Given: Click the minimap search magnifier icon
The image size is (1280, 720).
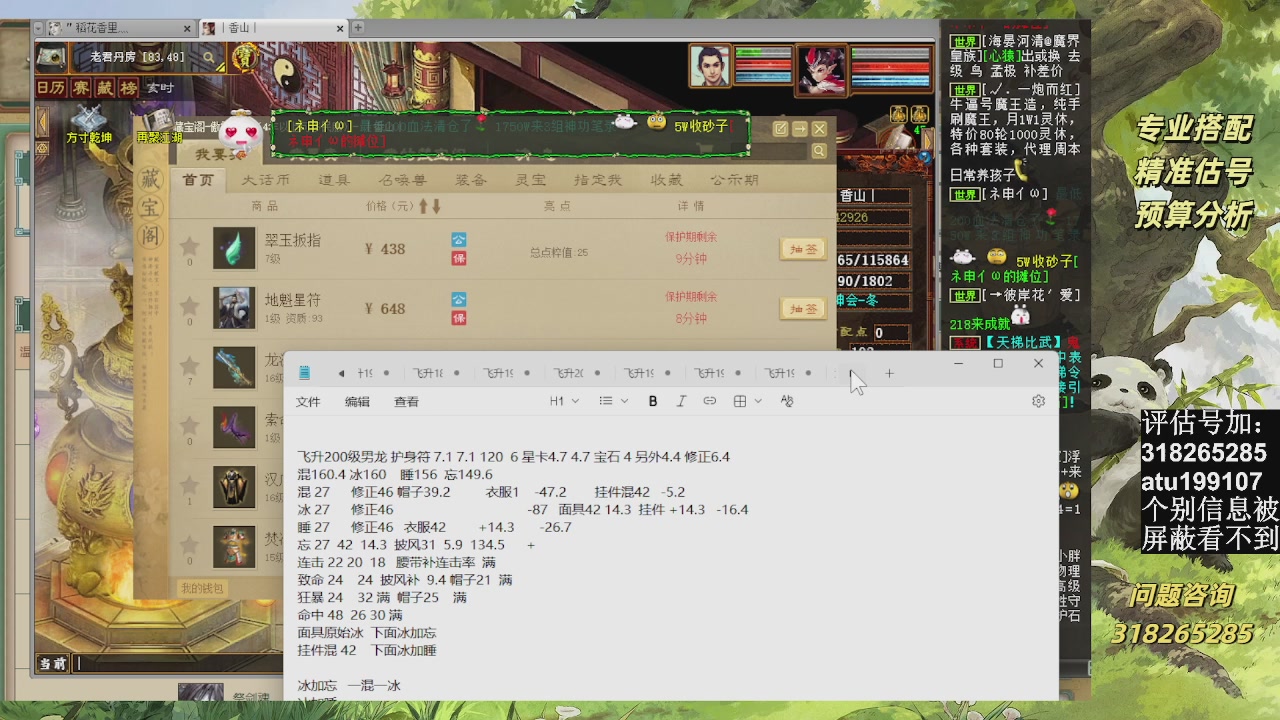Looking at the screenshot, I should [209, 58].
